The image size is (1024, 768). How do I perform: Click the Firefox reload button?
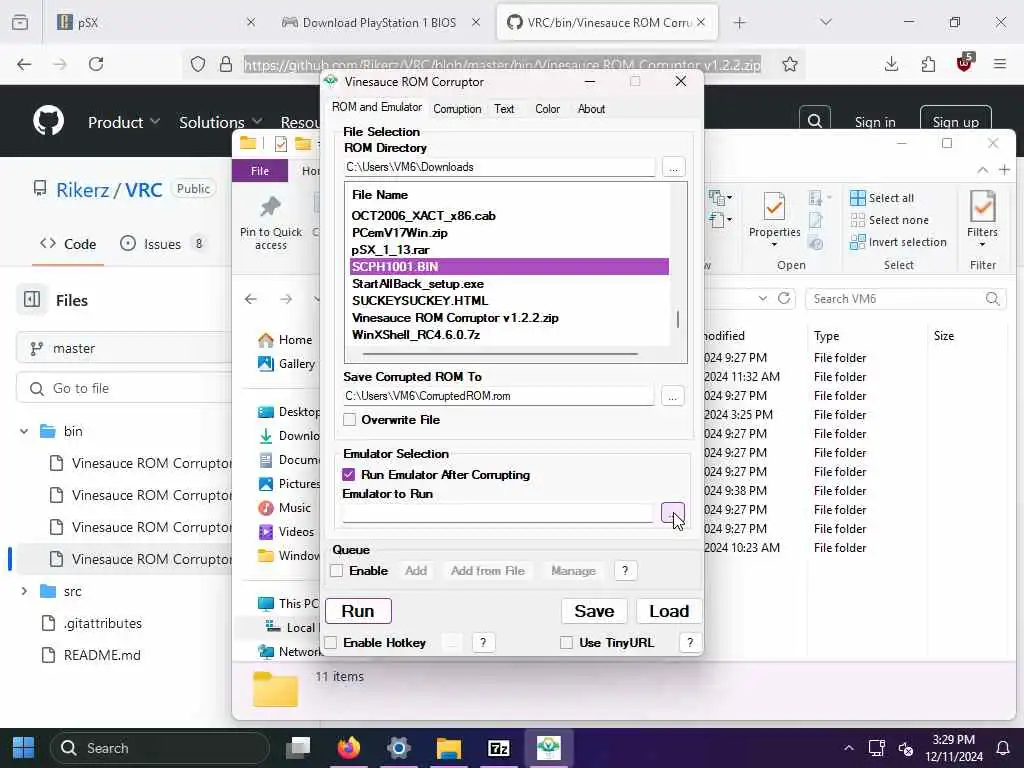click(96, 64)
